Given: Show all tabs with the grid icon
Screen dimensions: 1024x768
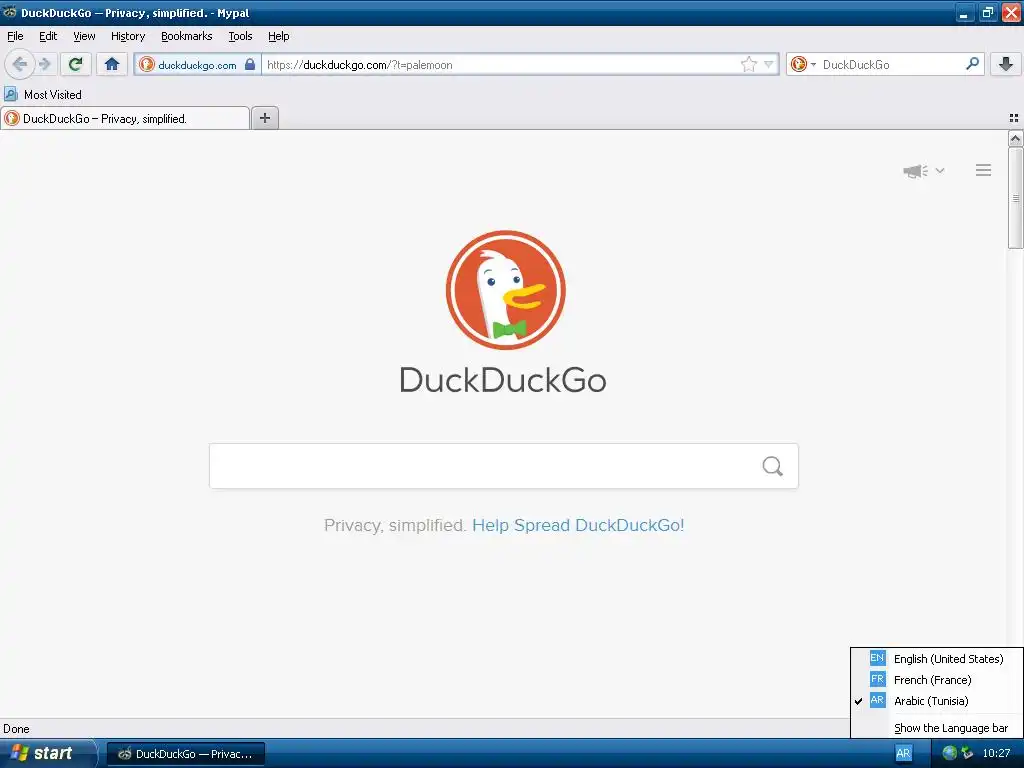Looking at the screenshot, I should [x=1014, y=118].
